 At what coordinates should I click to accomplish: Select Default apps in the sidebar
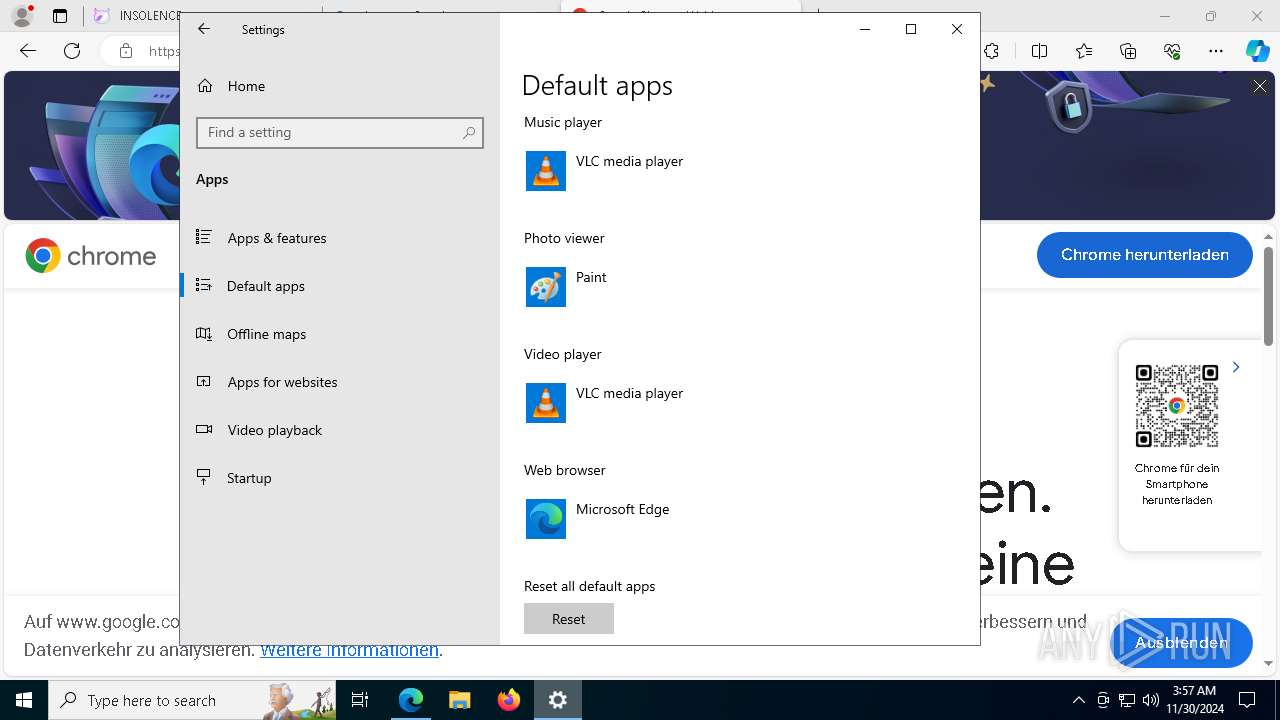[x=340, y=286]
